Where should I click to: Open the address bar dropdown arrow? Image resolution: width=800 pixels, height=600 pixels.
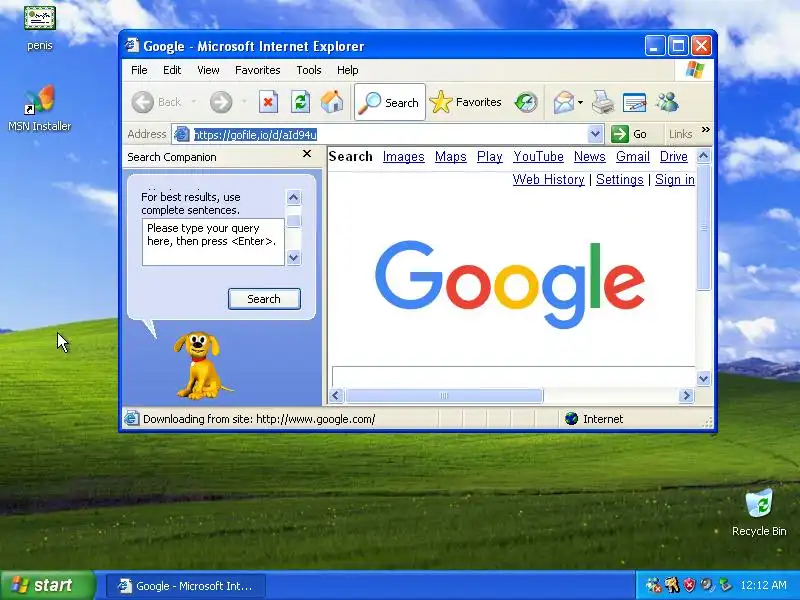point(595,134)
